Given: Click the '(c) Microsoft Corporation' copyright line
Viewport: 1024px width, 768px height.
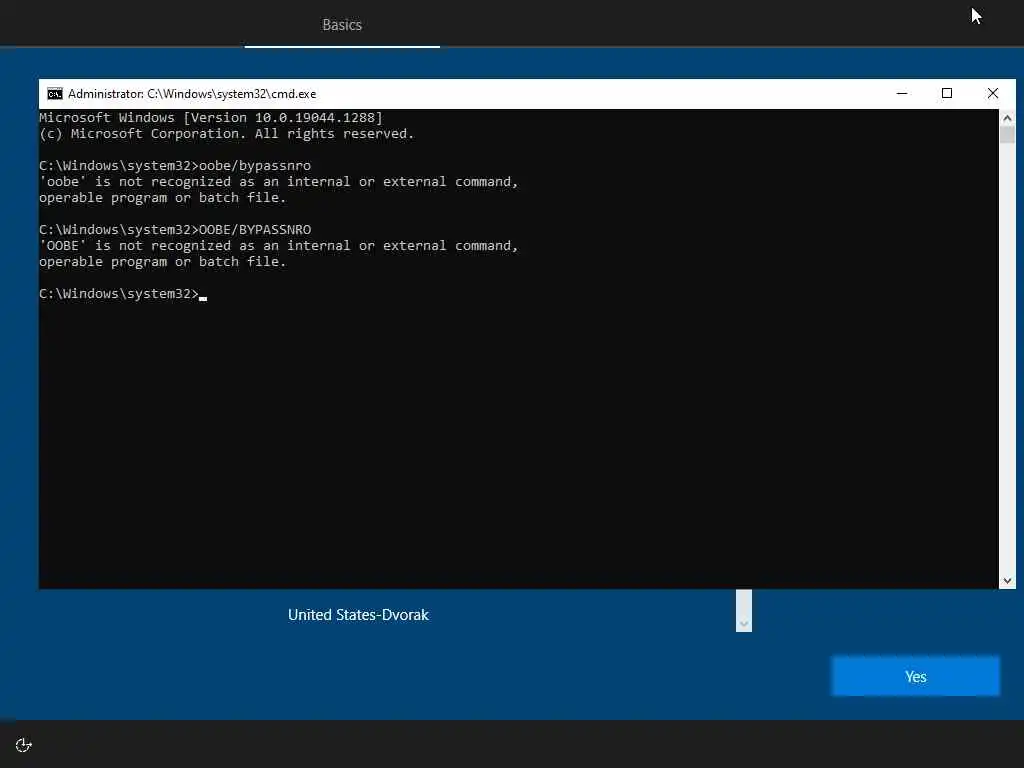Looking at the screenshot, I should click(227, 134).
